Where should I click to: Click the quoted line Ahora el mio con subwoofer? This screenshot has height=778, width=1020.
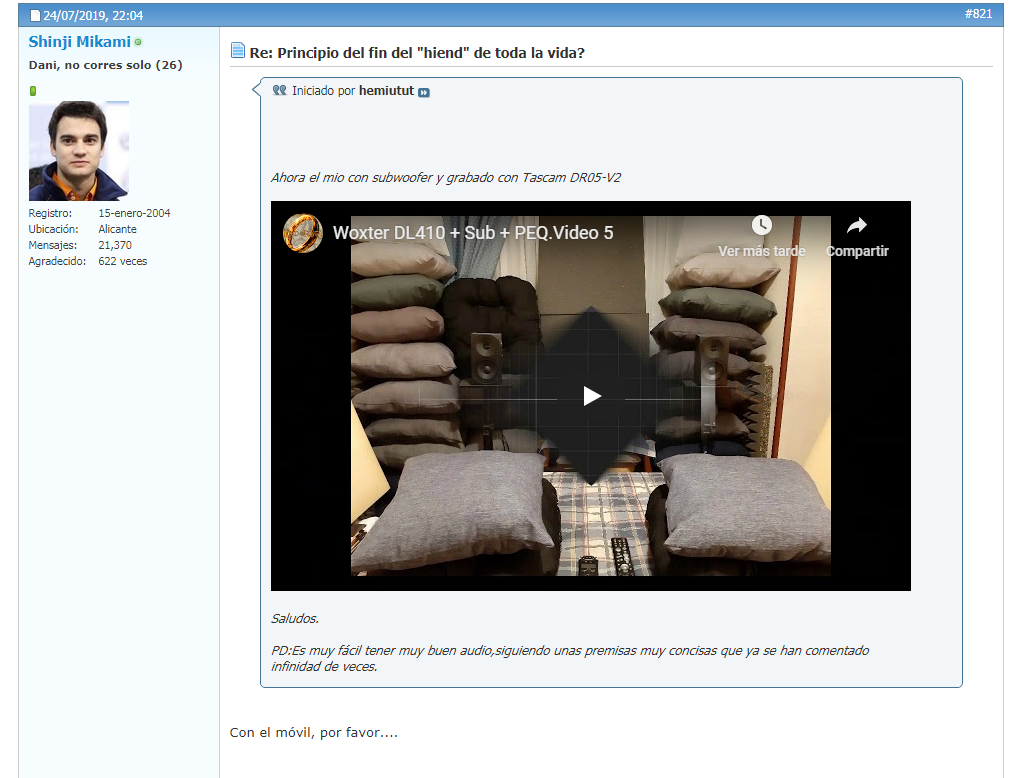pyautogui.click(x=446, y=178)
